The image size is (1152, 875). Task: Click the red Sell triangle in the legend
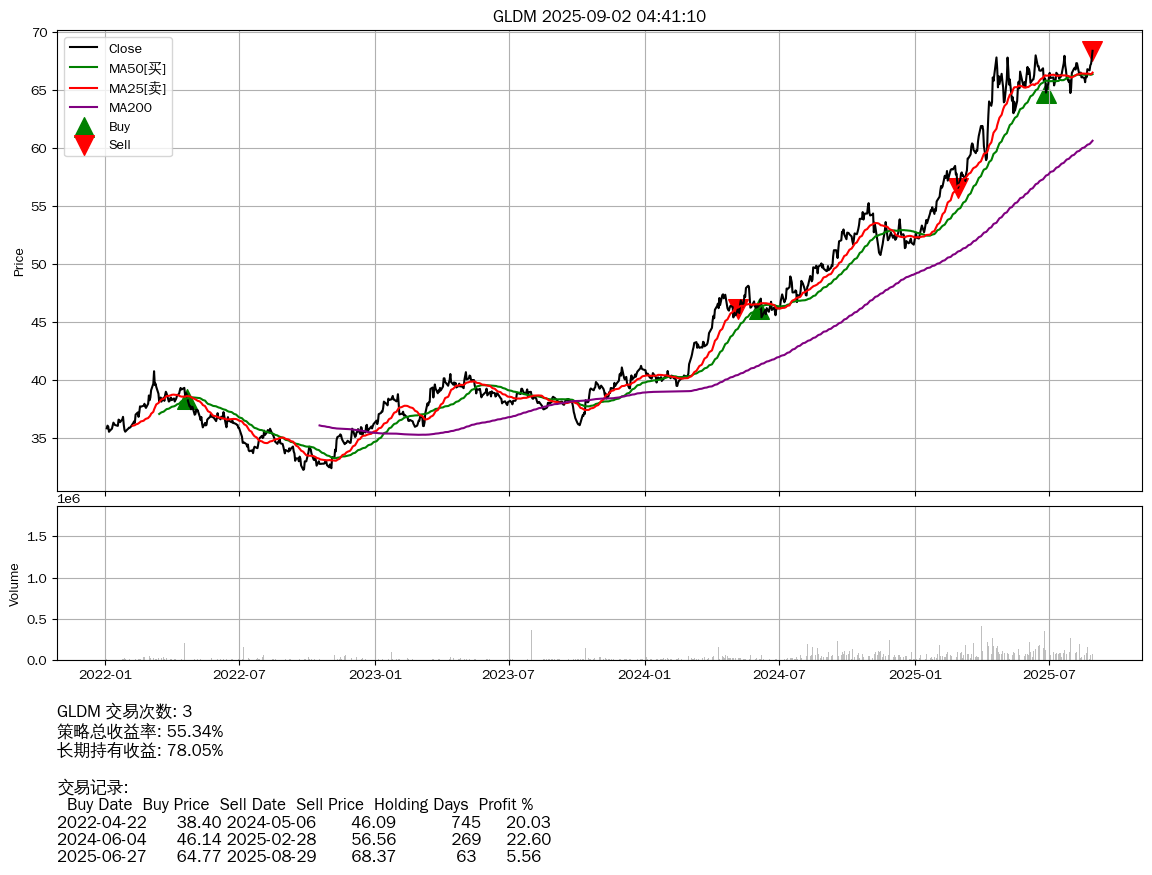[85, 145]
